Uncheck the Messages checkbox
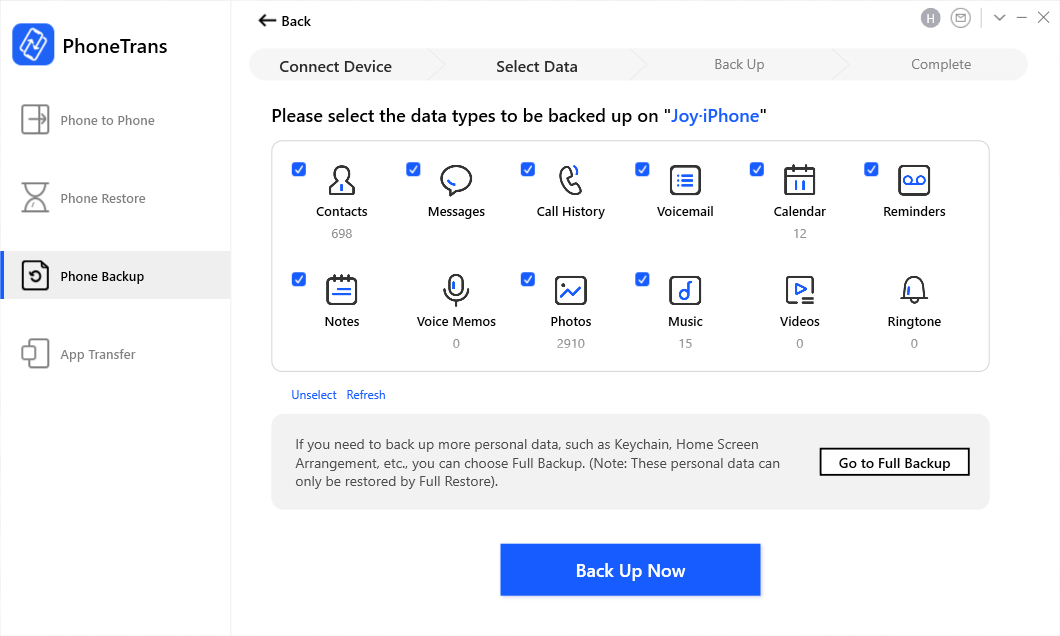Screen dimensions: 1060x636 click(413, 169)
